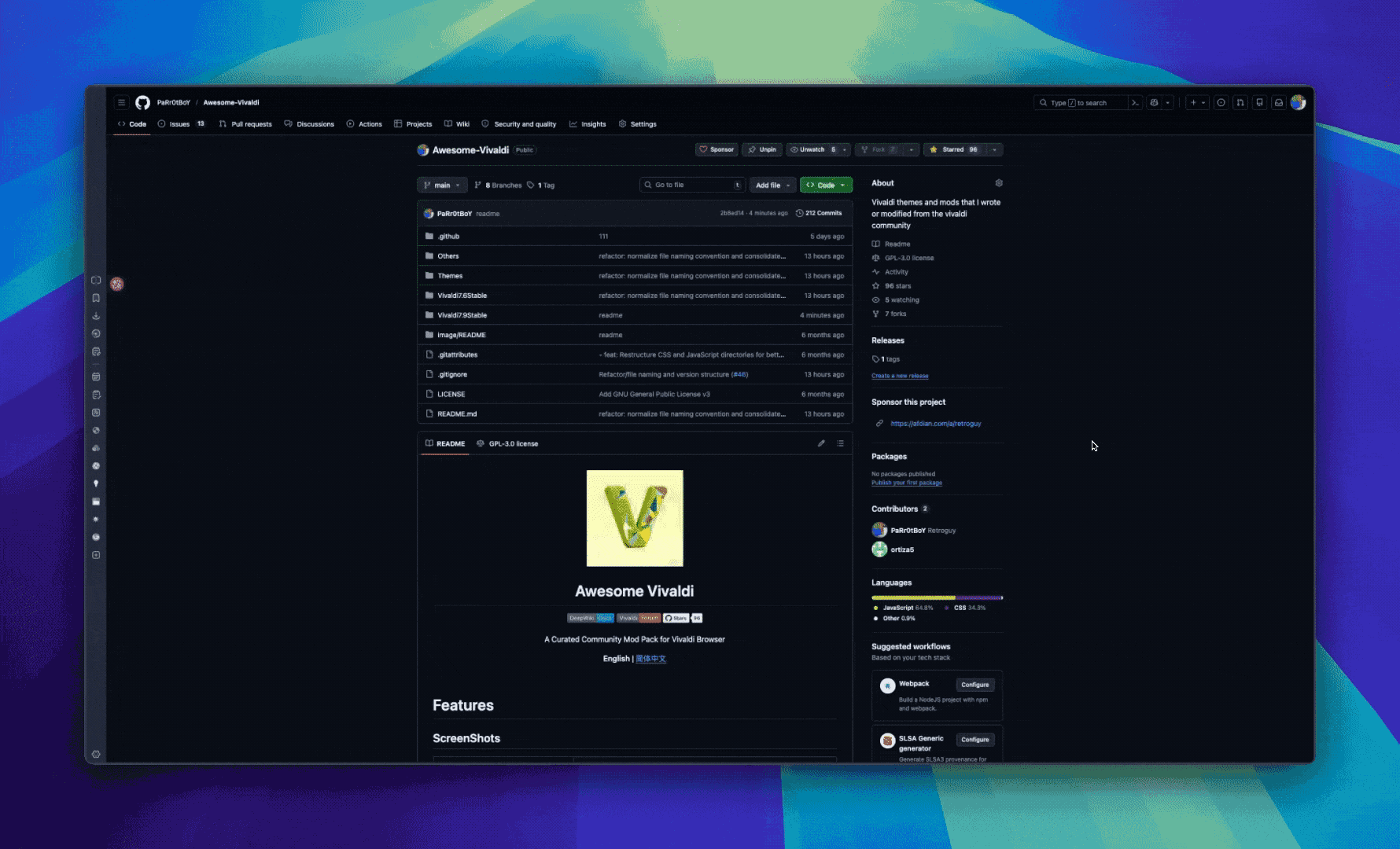Switch to the Issues tab
Screen dimensions: 1400x849
coord(182,124)
